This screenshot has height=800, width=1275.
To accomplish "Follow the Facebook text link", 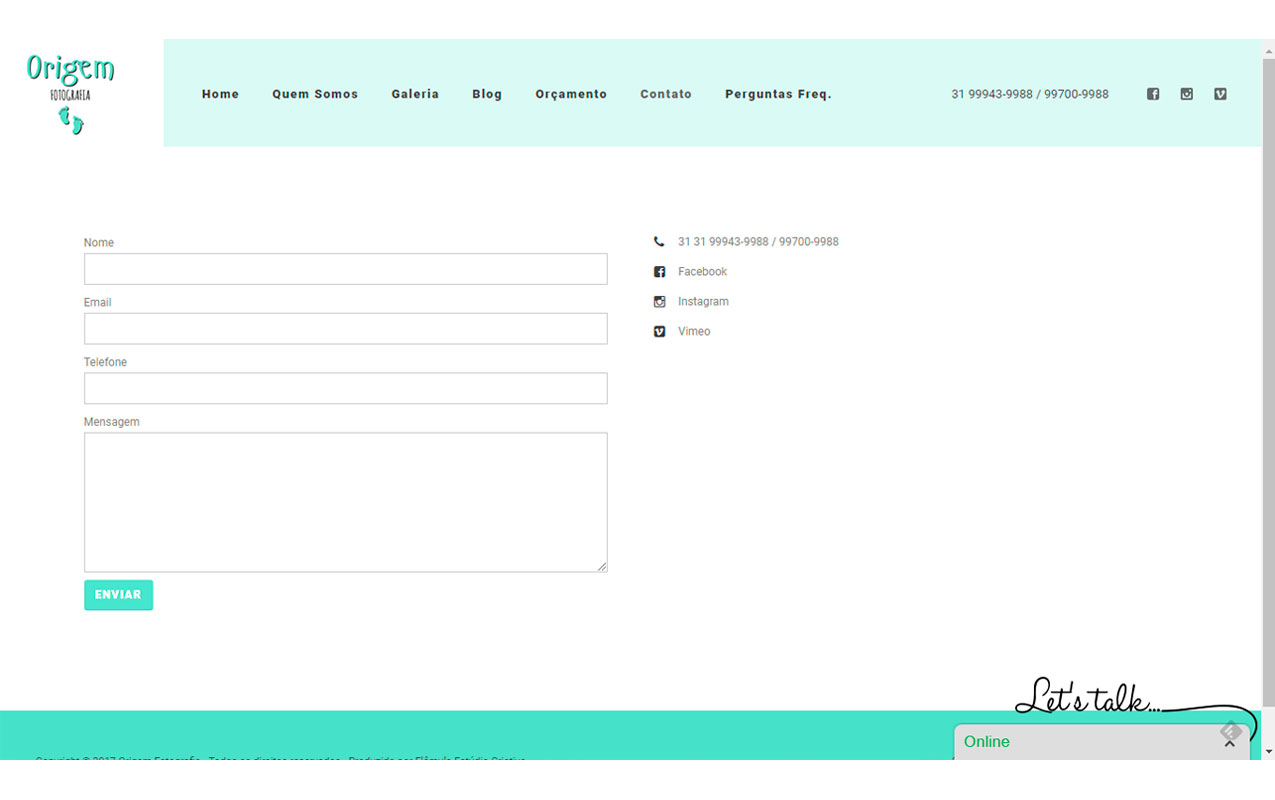I will [x=702, y=272].
